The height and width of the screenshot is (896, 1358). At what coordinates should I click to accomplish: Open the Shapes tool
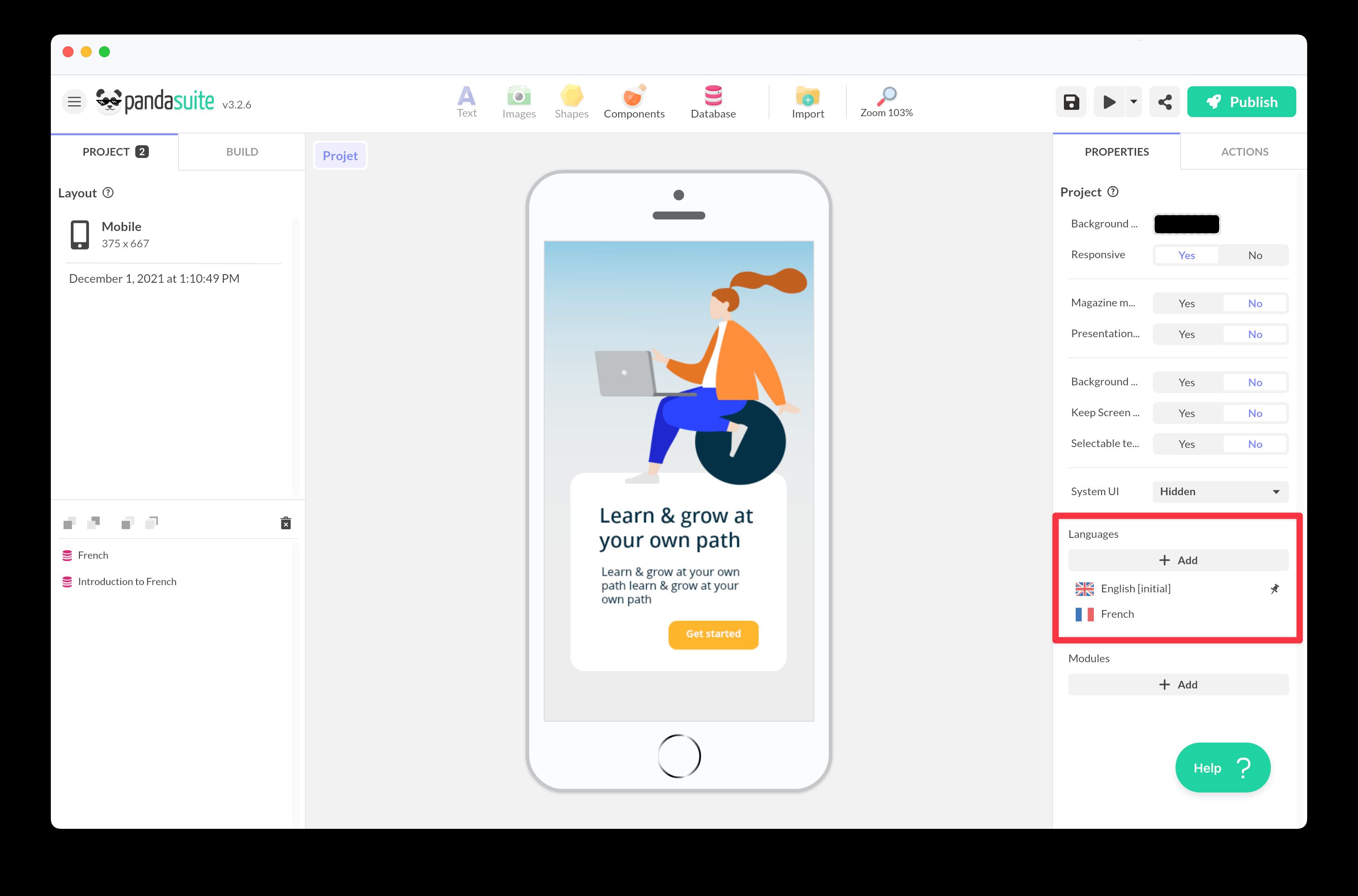coord(571,102)
